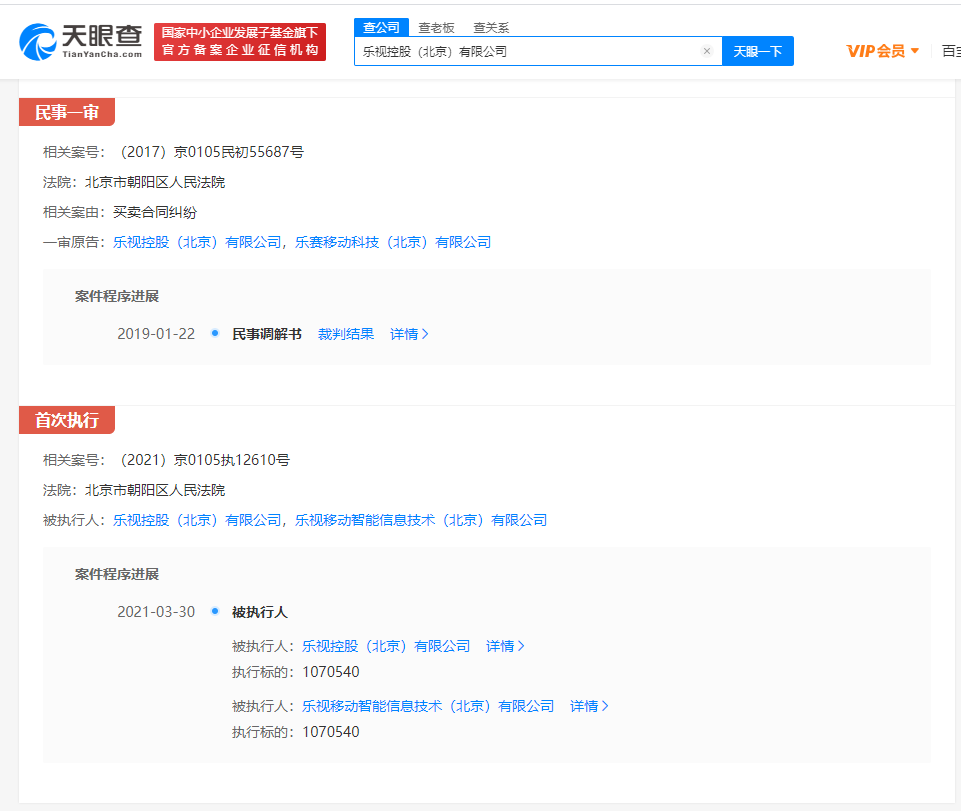Open plaintiff link 乐赛移动科技（北京）有限公司

393,242
